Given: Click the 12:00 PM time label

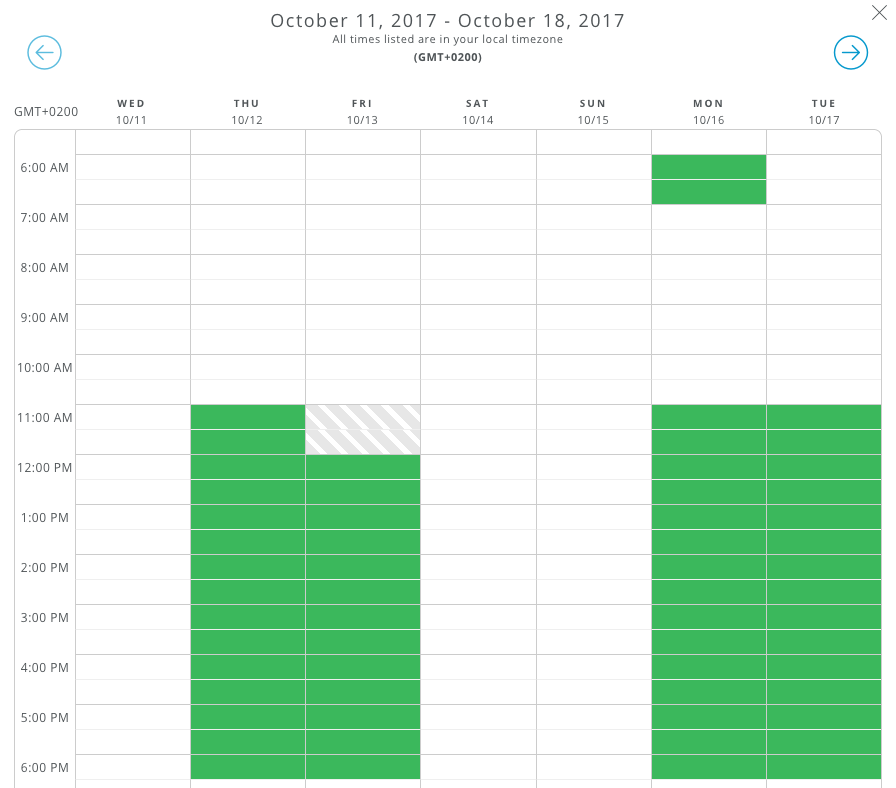Looking at the screenshot, I should click(x=45, y=467).
